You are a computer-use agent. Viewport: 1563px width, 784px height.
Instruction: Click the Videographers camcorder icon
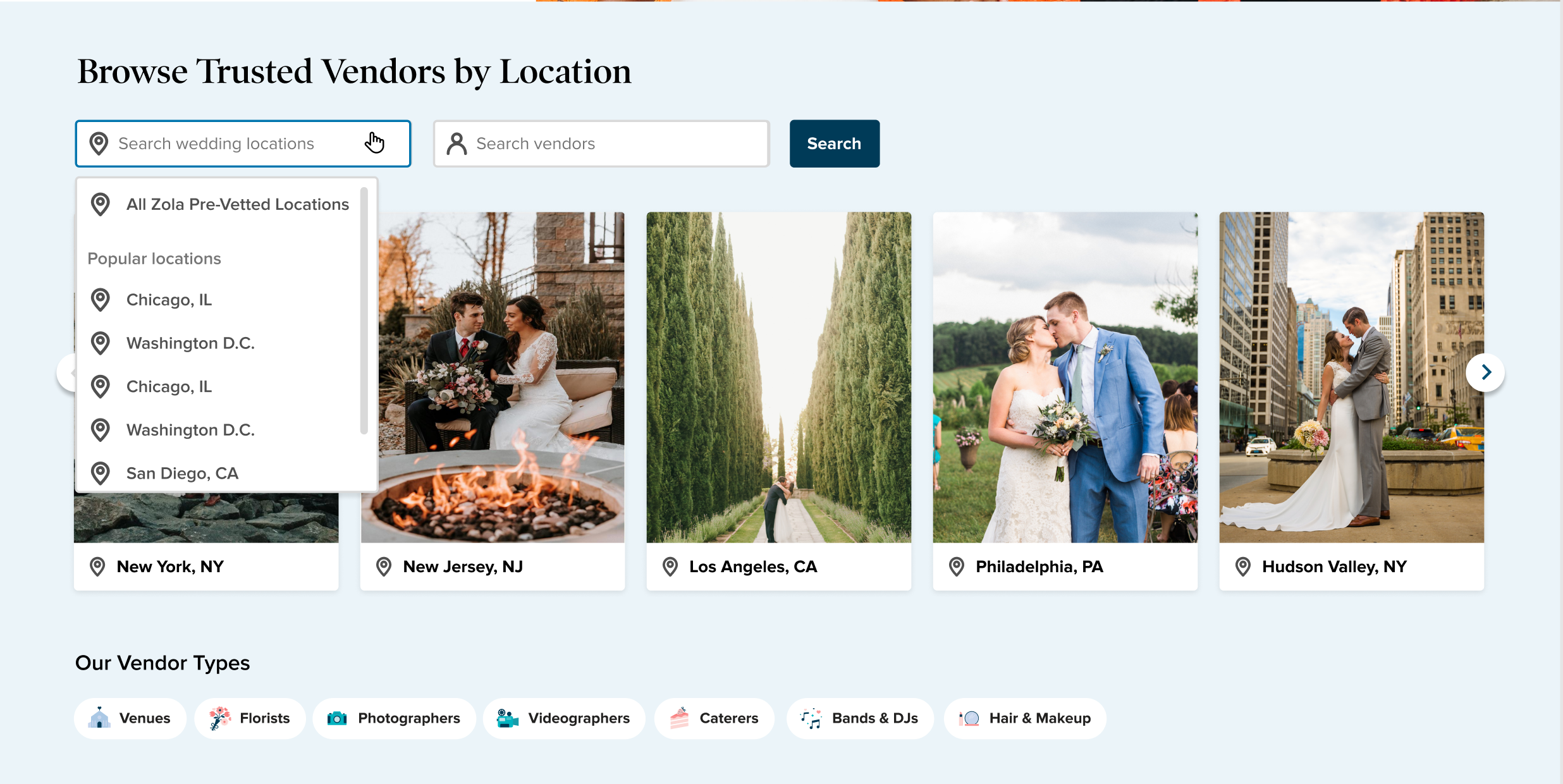pyautogui.click(x=507, y=718)
